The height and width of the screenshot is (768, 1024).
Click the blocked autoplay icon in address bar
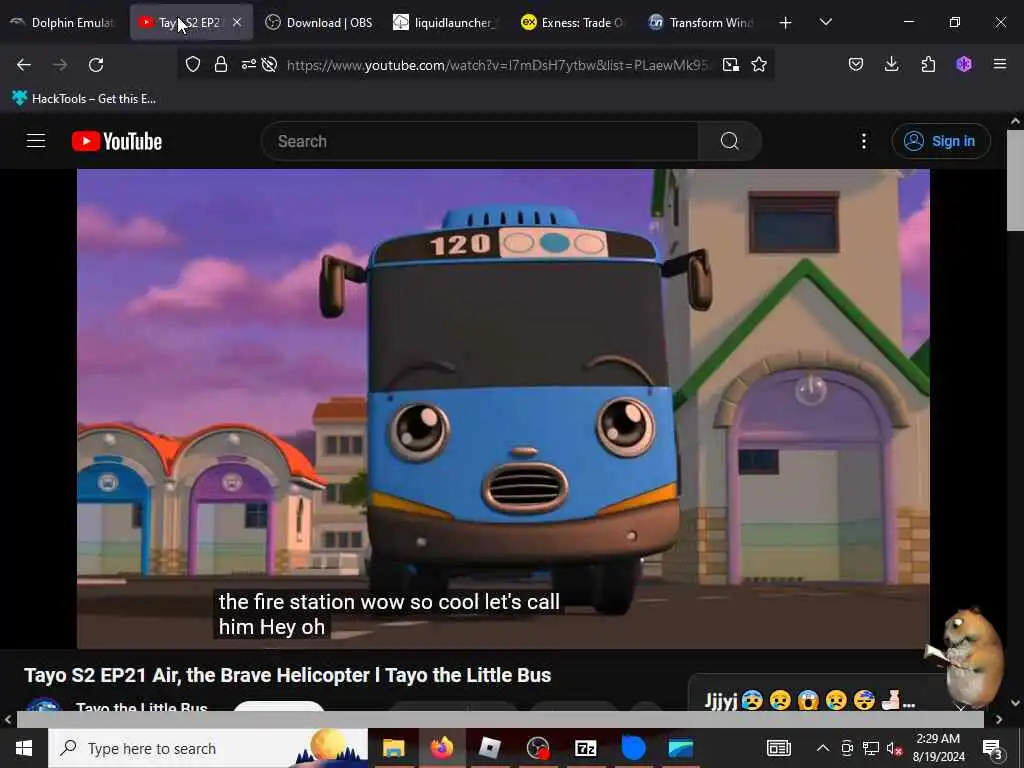click(x=269, y=64)
